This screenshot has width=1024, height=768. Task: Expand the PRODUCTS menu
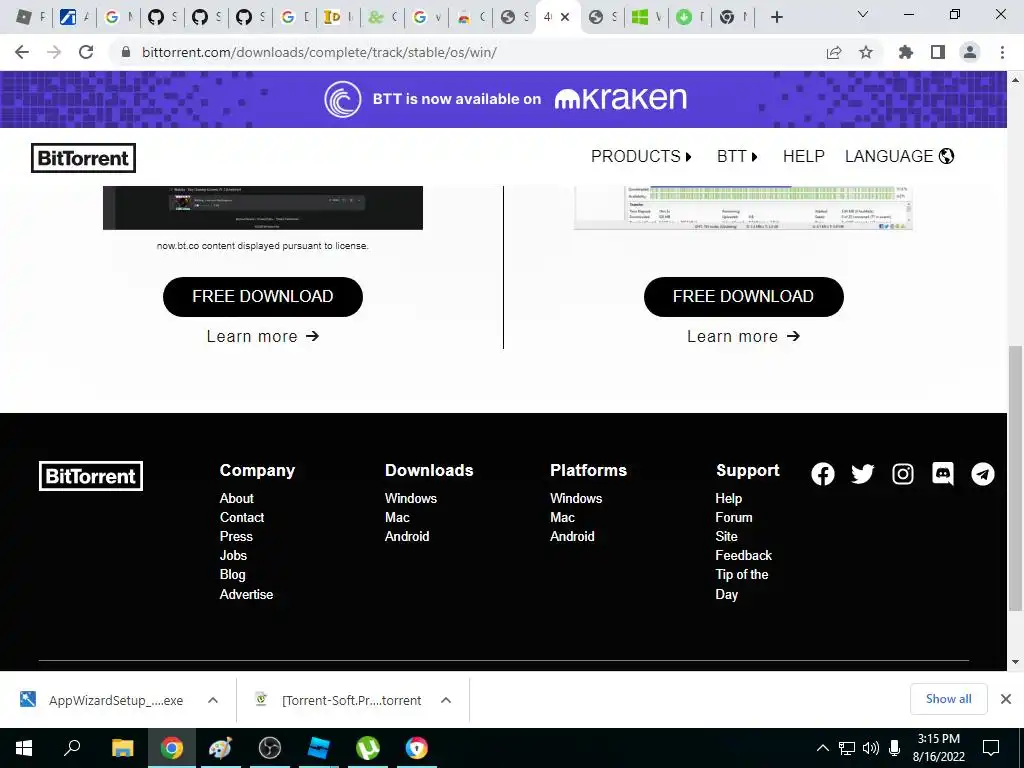[641, 156]
